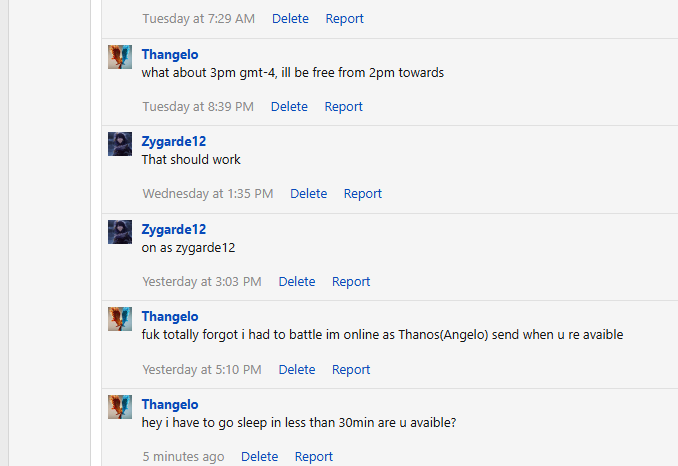Image resolution: width=678 pixels, height=466 pixels.
Task: Click Thangelo's avatar on the "fuk totally forgot" message
Action: (120, 319)
